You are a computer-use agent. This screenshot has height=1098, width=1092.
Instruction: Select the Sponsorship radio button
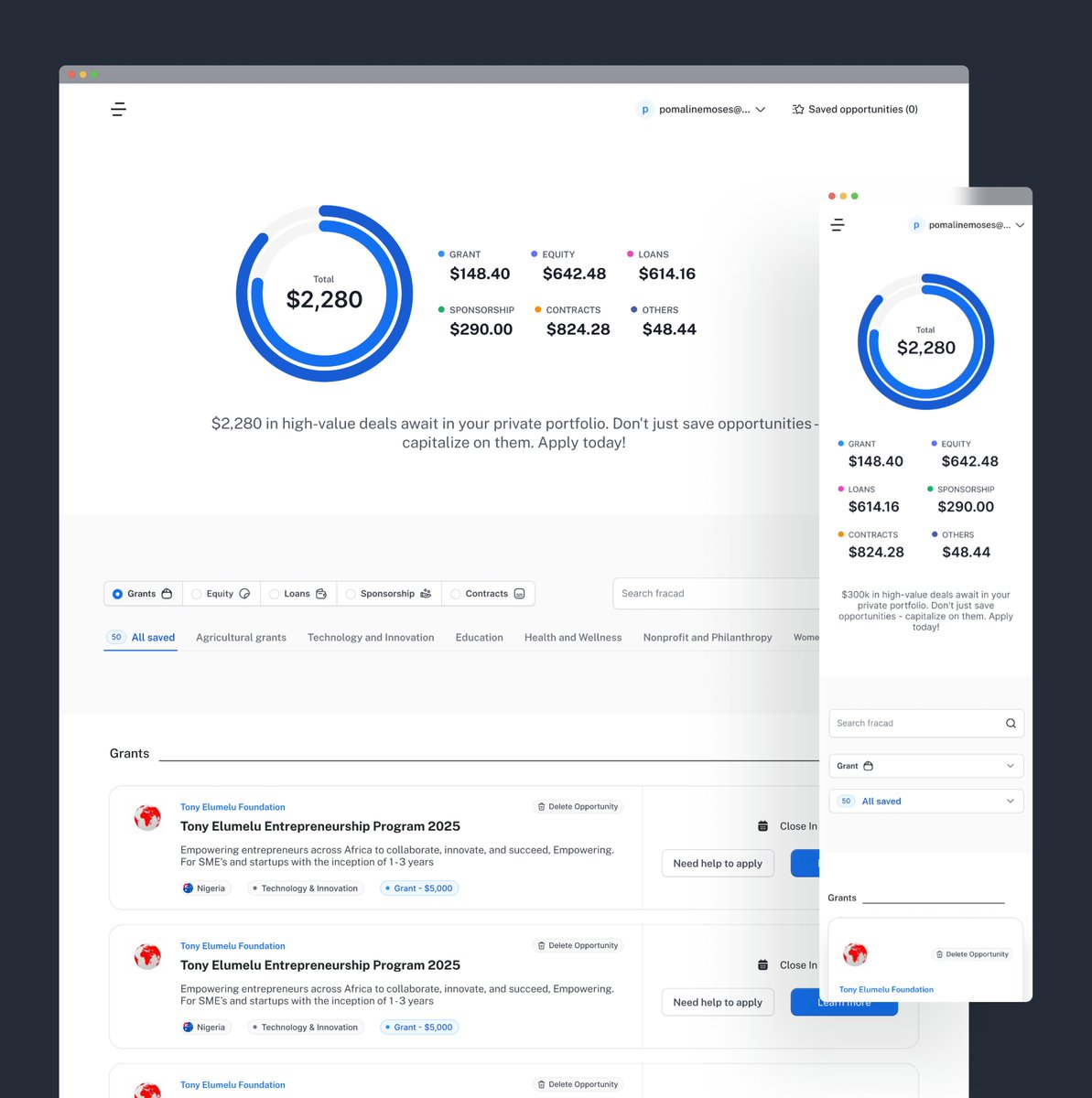(351, 594)
